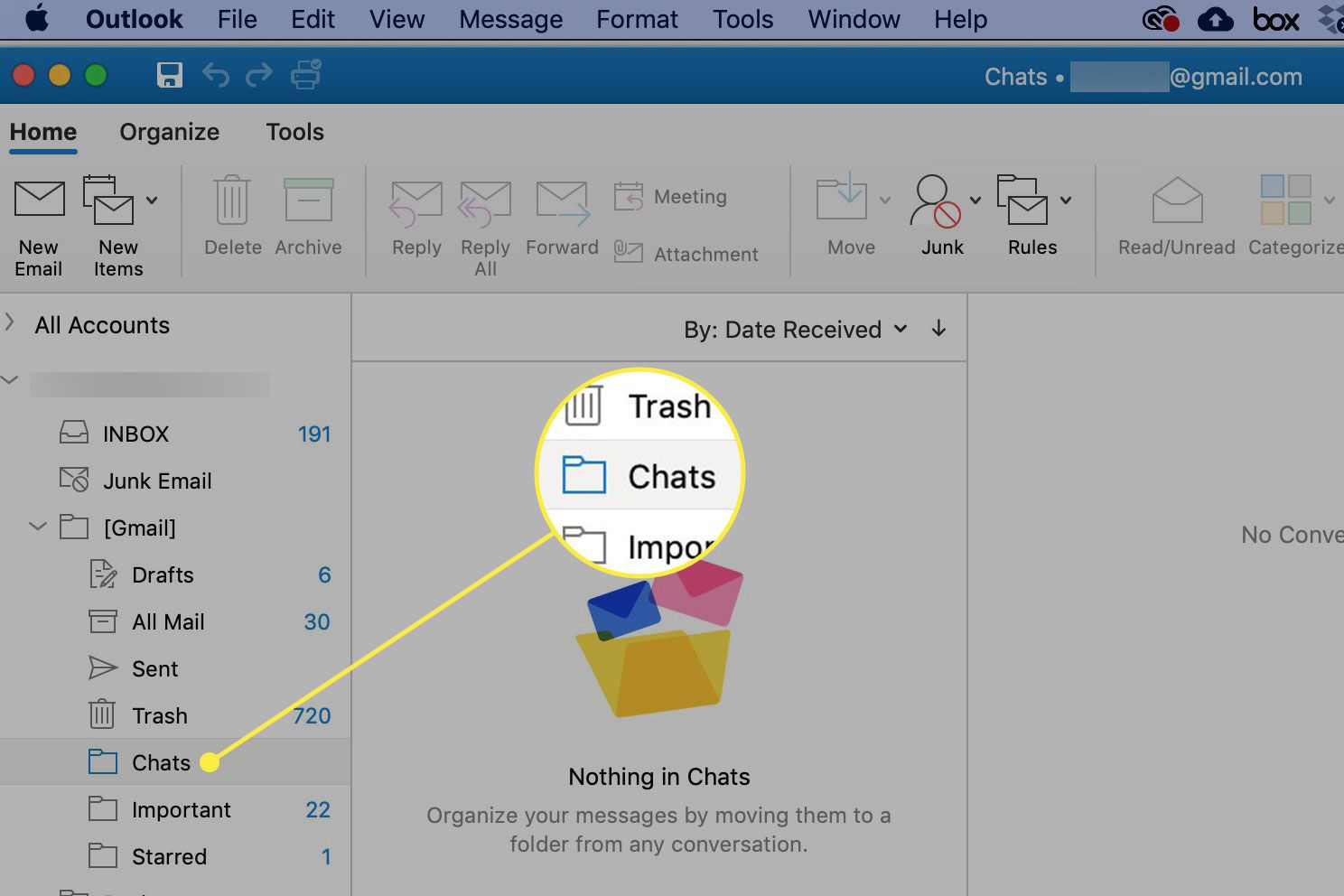Open the Categorize dropdown arrow
This screenshot has height=896, width=1344.
pos(1330,200)
